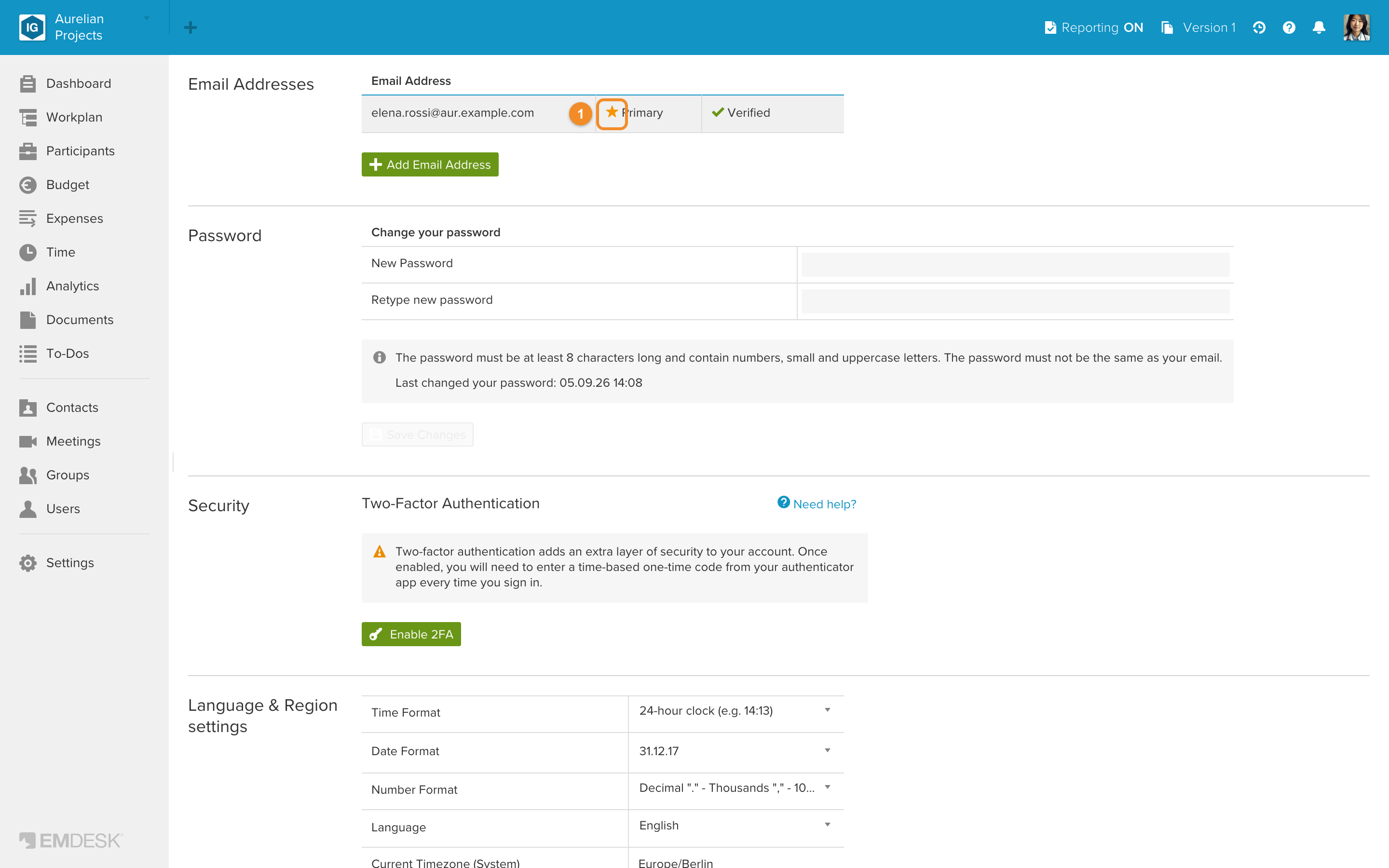Viewport: 1389px width, 868px height.
Task: Open the history clock icon
Action: click(x=1259, y=27)
